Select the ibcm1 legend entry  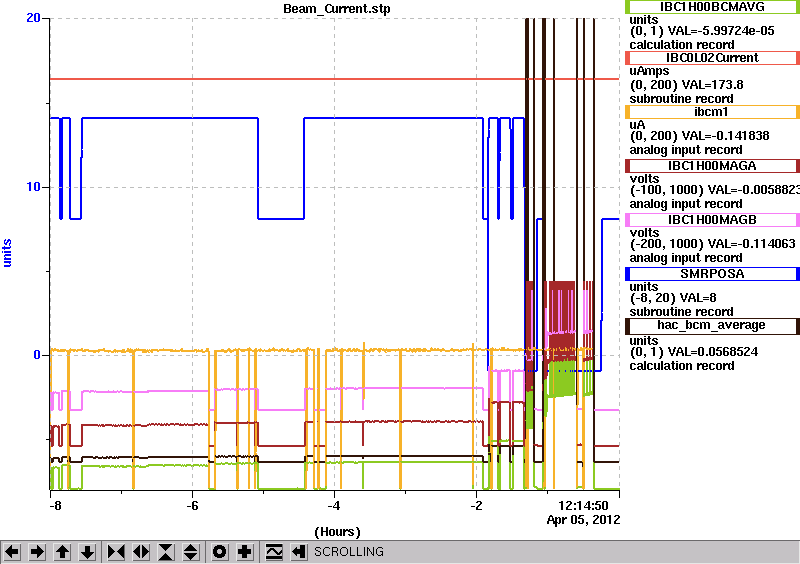coord(712,112)
